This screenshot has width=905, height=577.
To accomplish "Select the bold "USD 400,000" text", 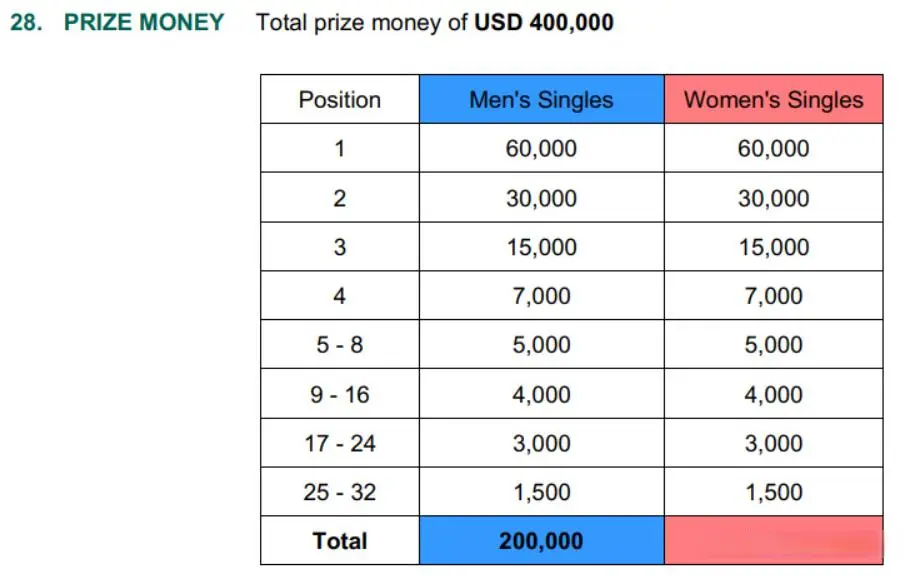I will pyautogui.click(x=543, y=22).
